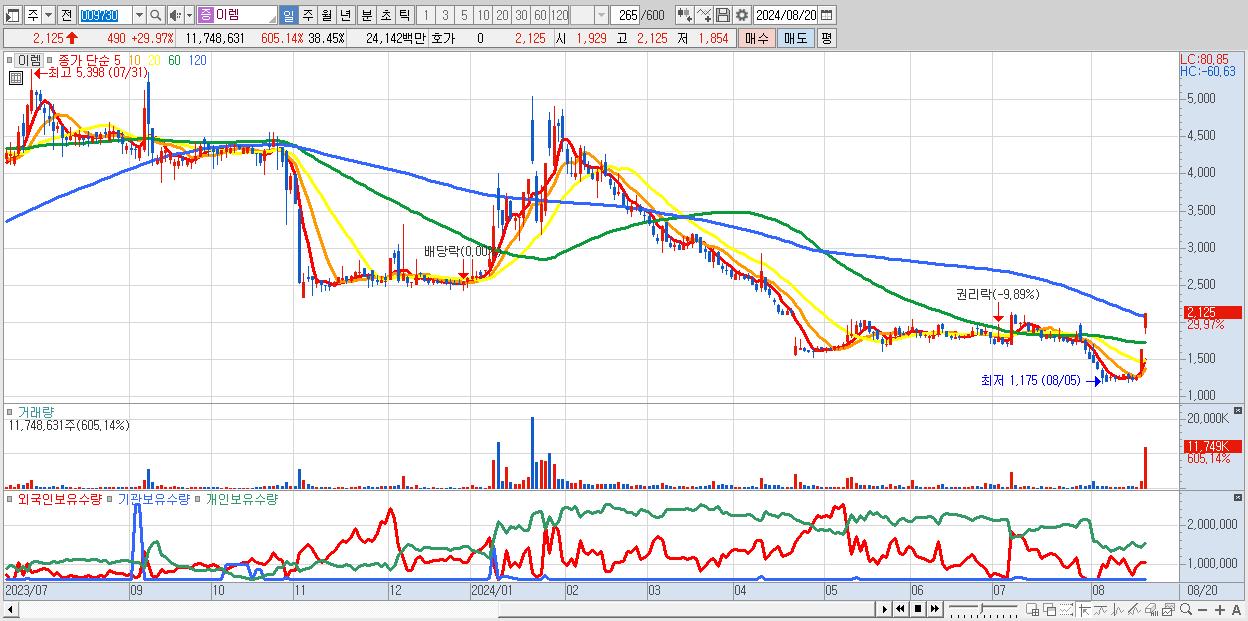
Task: Click the '이렘' chart legend label
Action: tap(29, 60)
